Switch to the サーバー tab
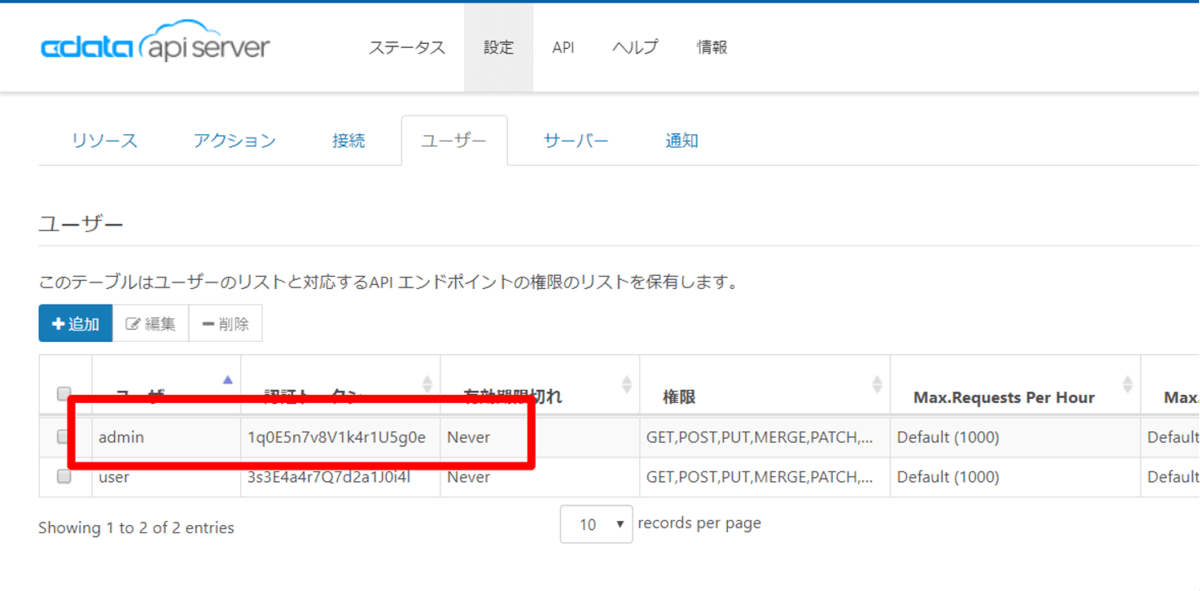1200x591 pixels. pyautogui.click(x=576, y=141)
